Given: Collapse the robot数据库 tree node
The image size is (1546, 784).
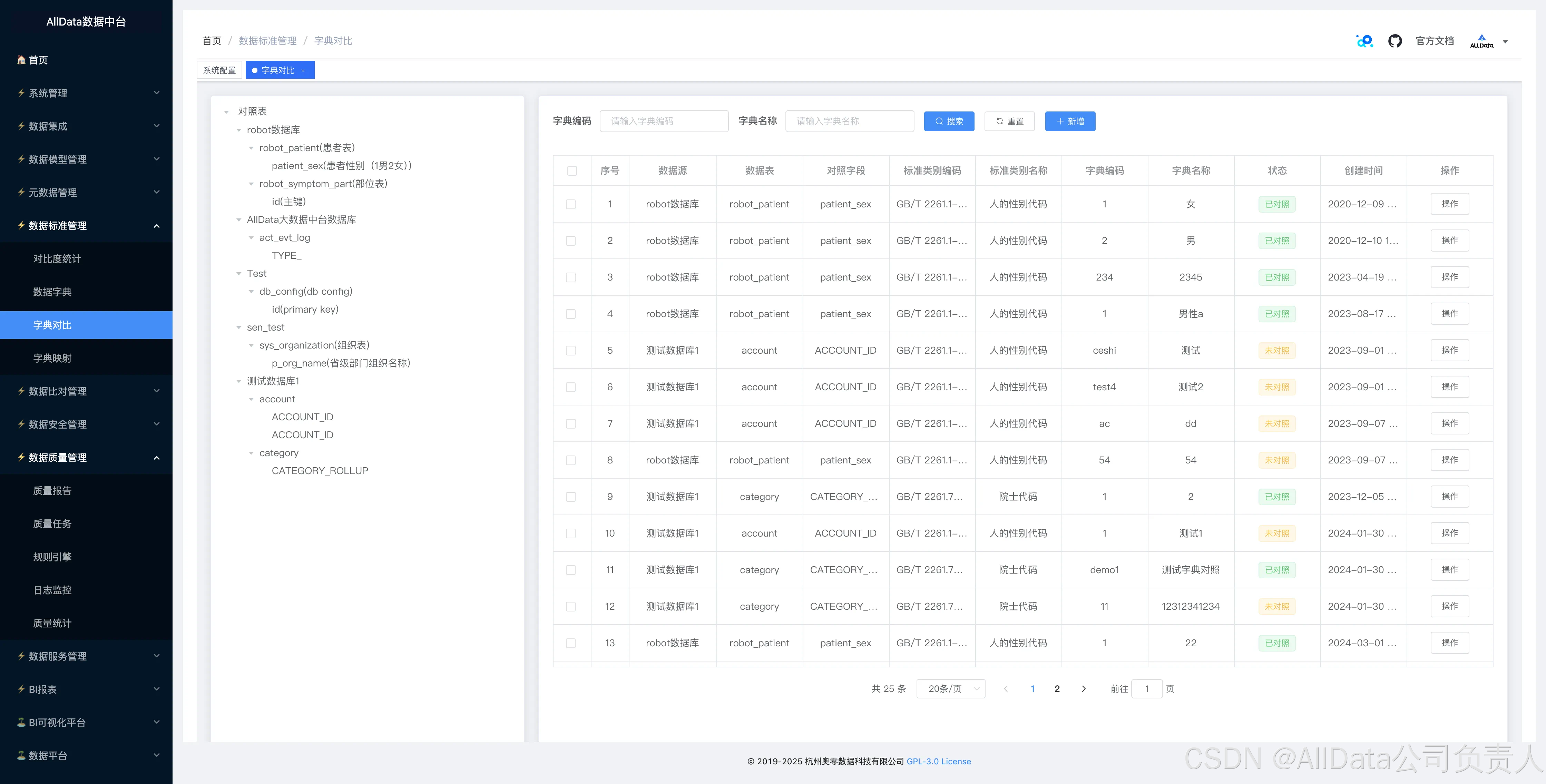Looking at the screenshot, I should click(x=239, y=130).
